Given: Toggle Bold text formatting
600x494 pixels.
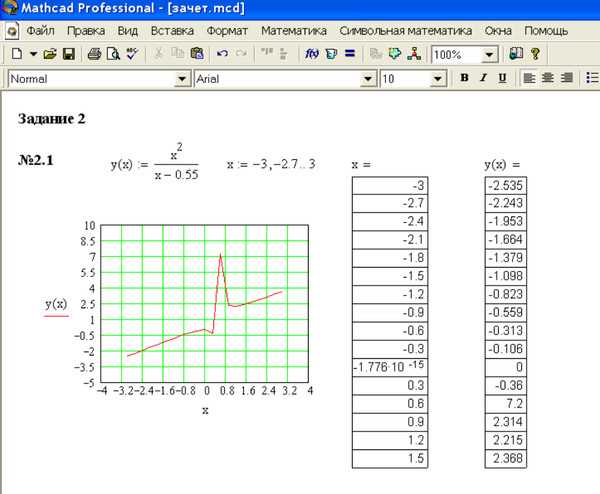Looking at the screenshot, I should click(464, 78).
